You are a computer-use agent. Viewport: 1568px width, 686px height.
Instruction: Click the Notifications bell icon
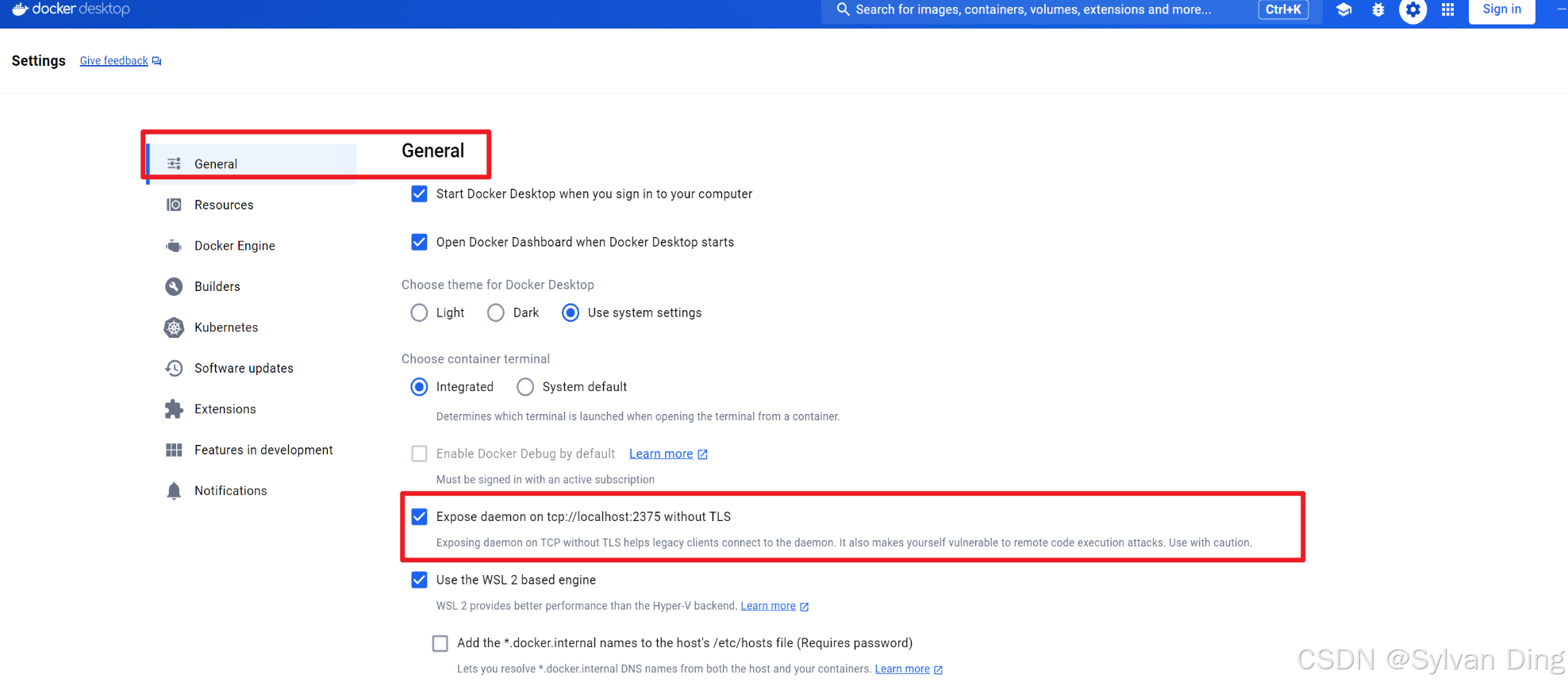(x=174, y=491)
